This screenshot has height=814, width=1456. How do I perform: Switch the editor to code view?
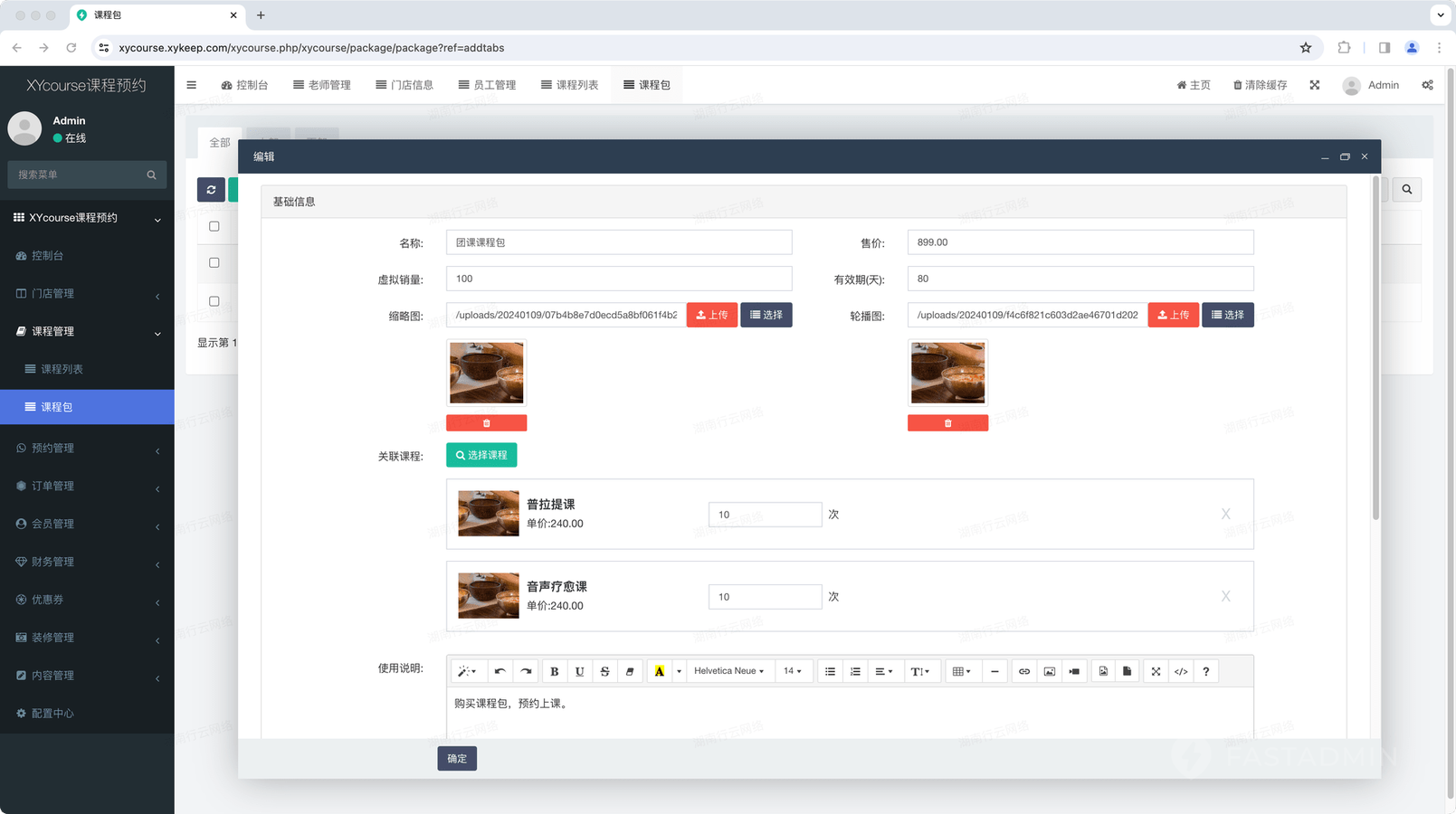1180,671
